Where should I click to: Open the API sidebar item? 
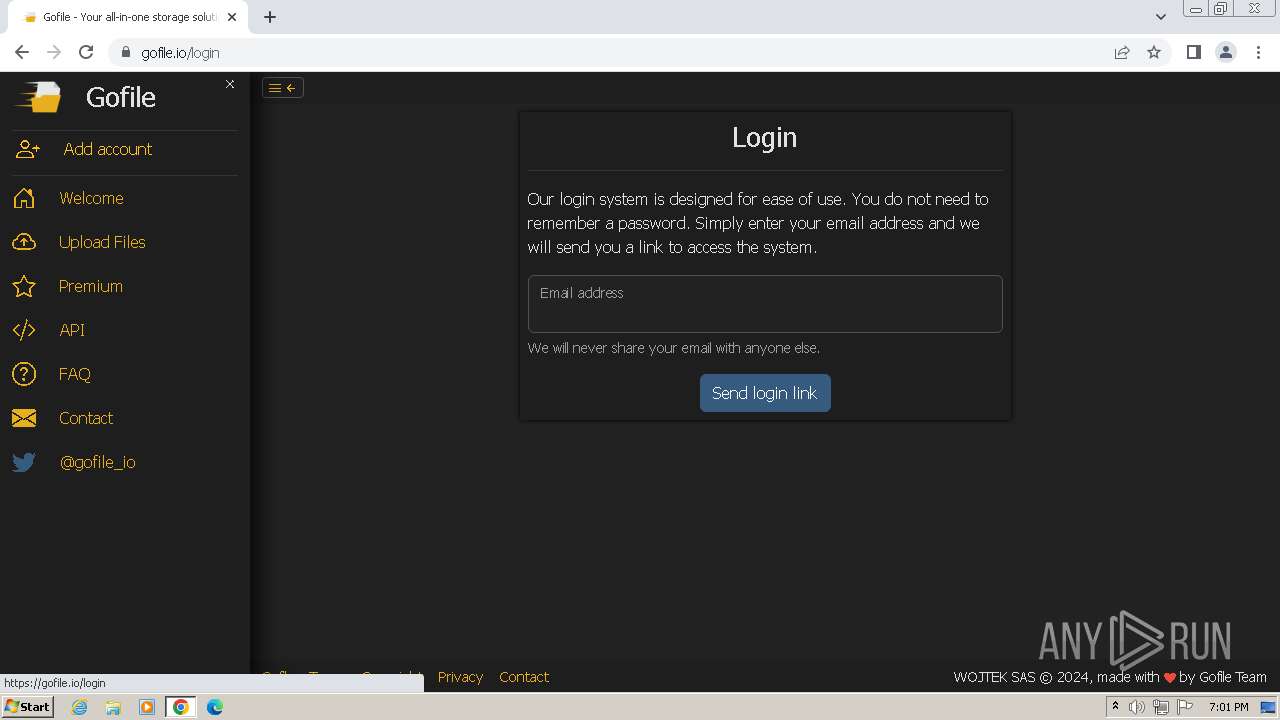coord(72,330)
